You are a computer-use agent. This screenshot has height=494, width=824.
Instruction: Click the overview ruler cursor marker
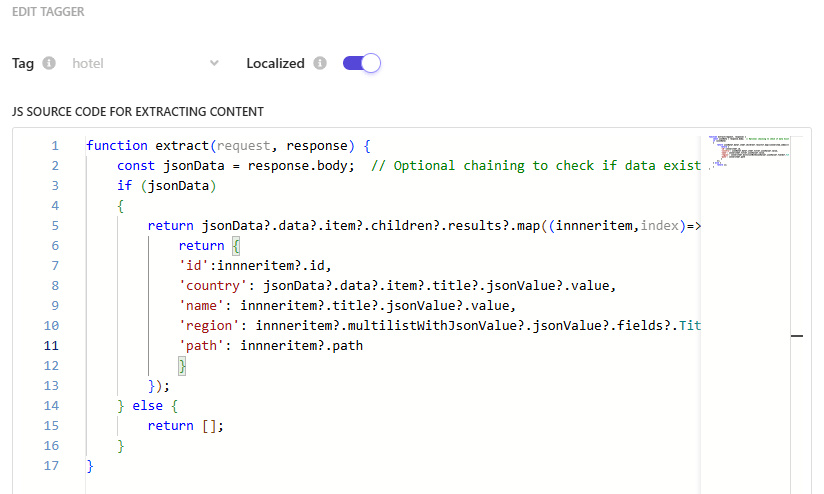click(797, 337)
